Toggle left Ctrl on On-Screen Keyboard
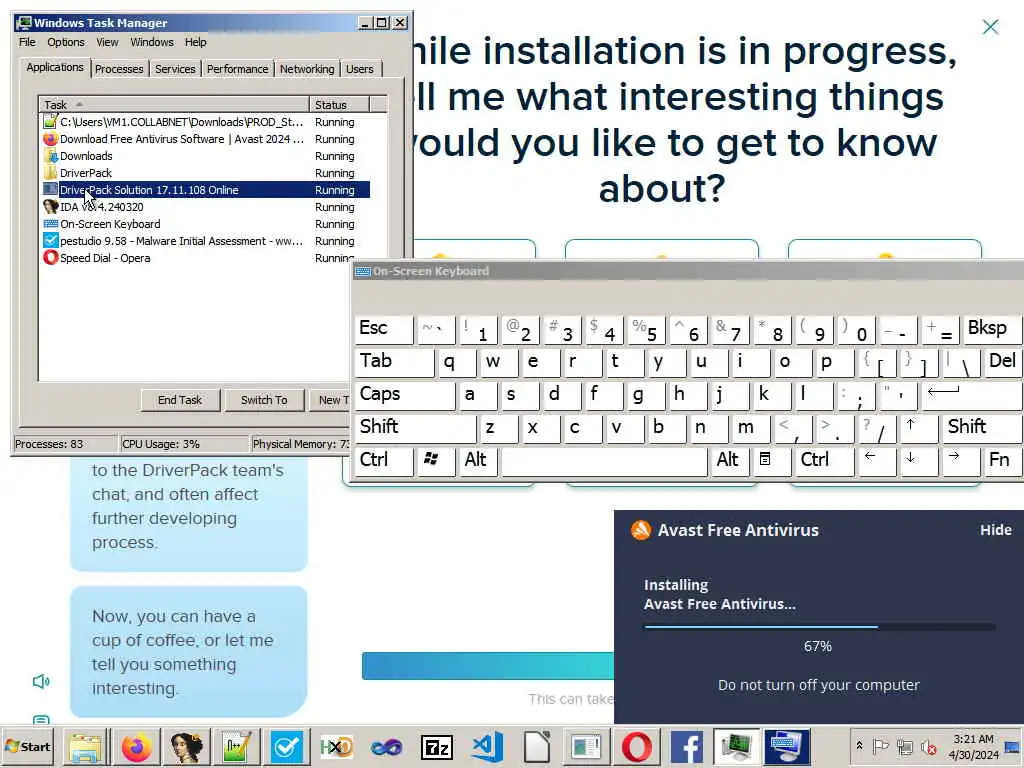The width and height of the screenshot is (1024, 768). pos(384,461)
